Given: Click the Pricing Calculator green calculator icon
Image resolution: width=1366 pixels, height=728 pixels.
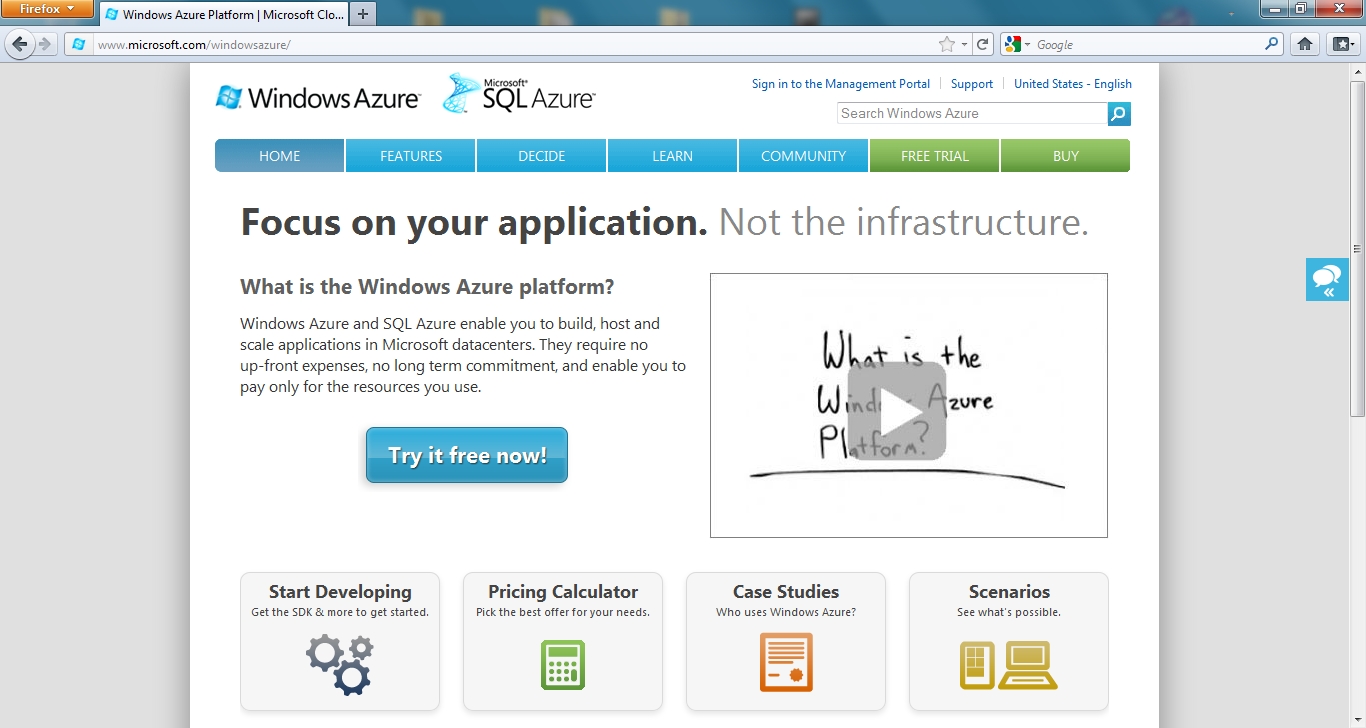Looking at the screenshot, I should pos(562,665).
